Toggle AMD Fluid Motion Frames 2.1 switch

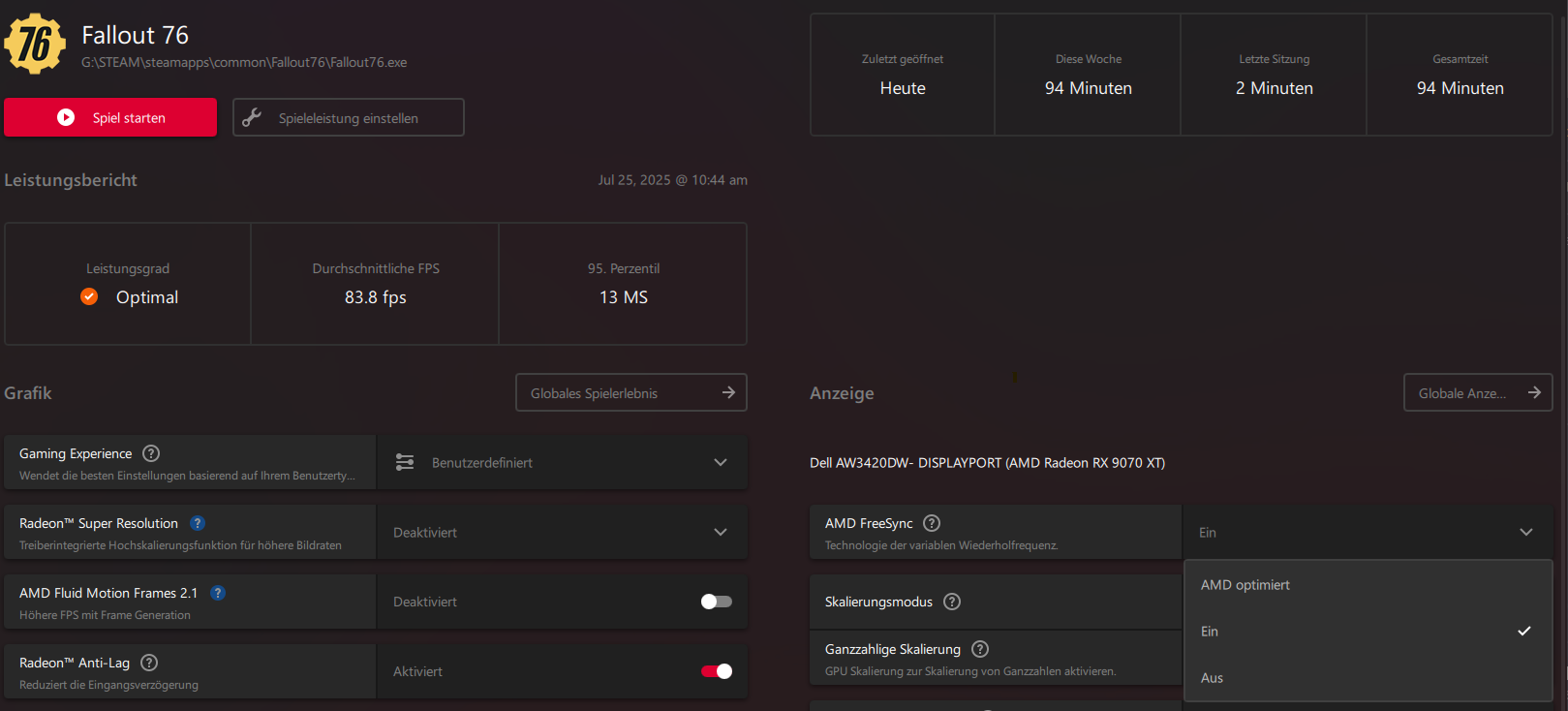point(717,602)
